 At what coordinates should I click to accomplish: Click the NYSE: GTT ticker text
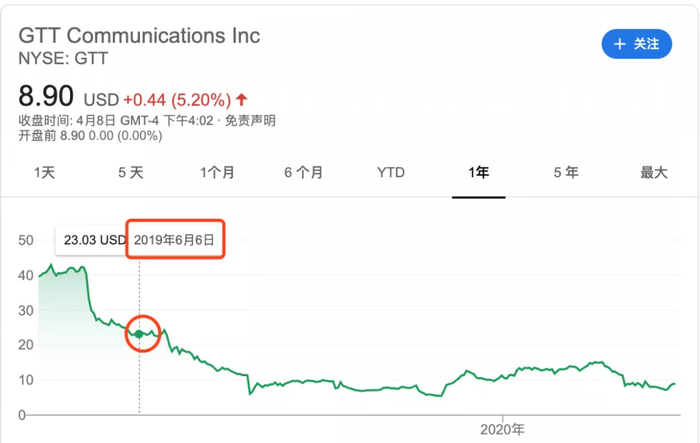point(64,58)
